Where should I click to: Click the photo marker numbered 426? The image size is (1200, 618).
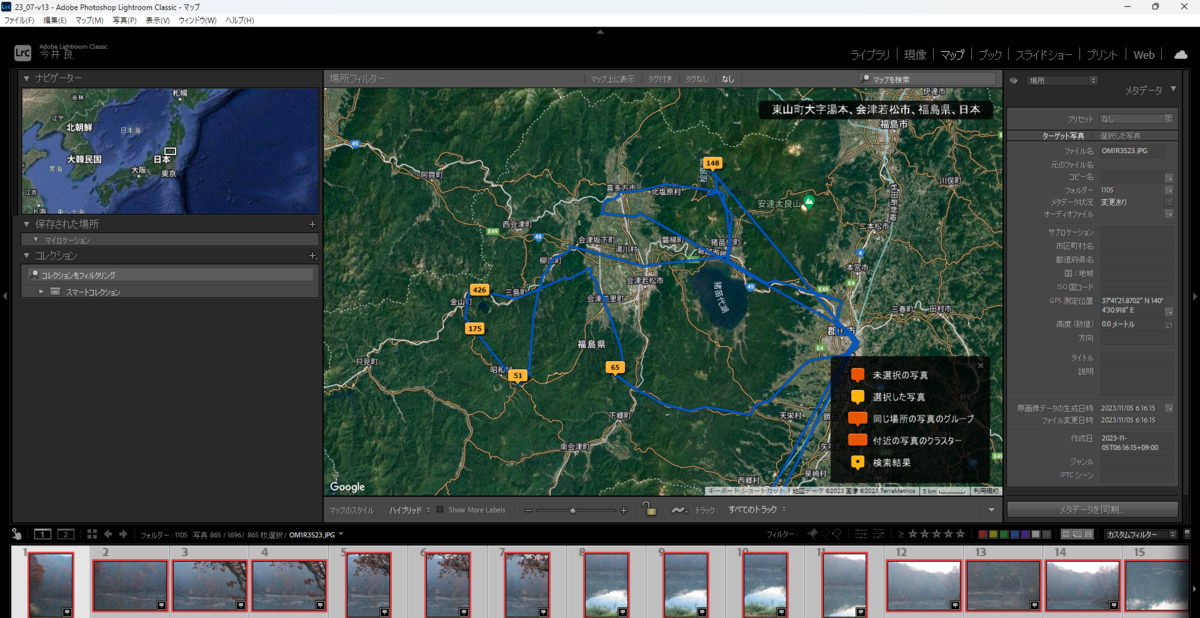pos(479,290)
